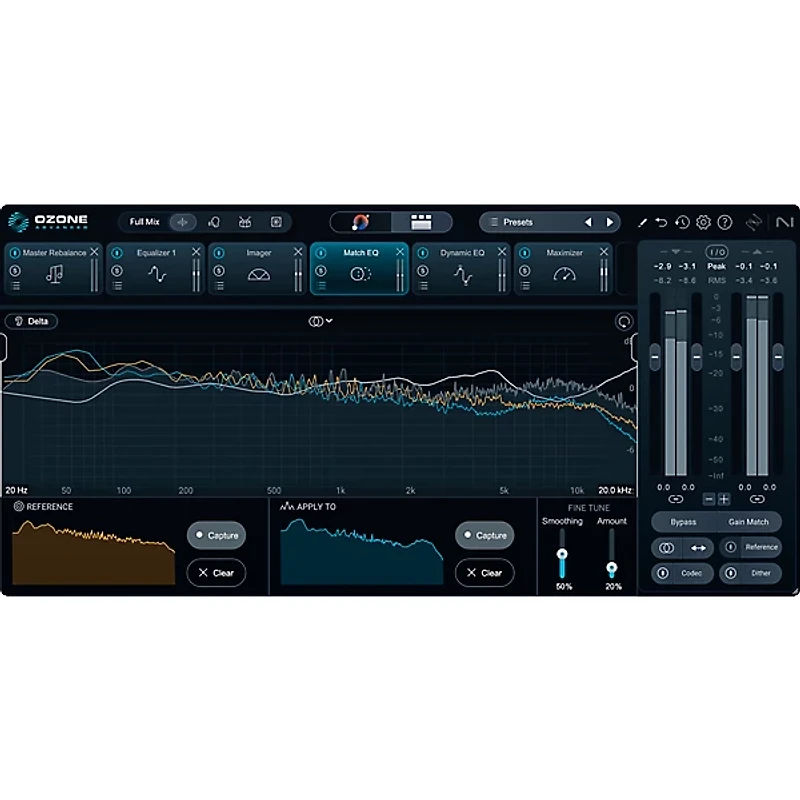Open the help question mark icon
This screenshot has height=800, width=800.
[x=724, y=222]
